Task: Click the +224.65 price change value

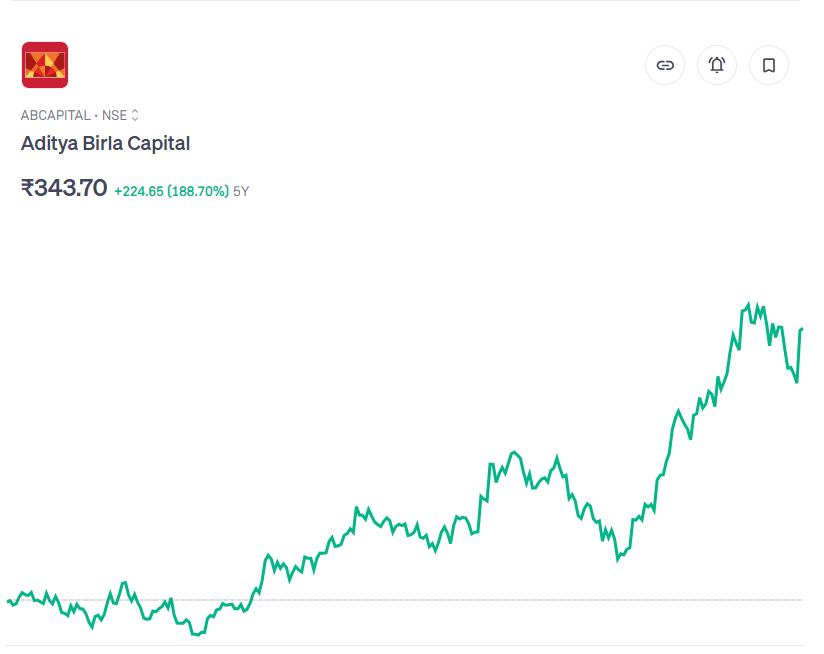Action: pos(139,191)
